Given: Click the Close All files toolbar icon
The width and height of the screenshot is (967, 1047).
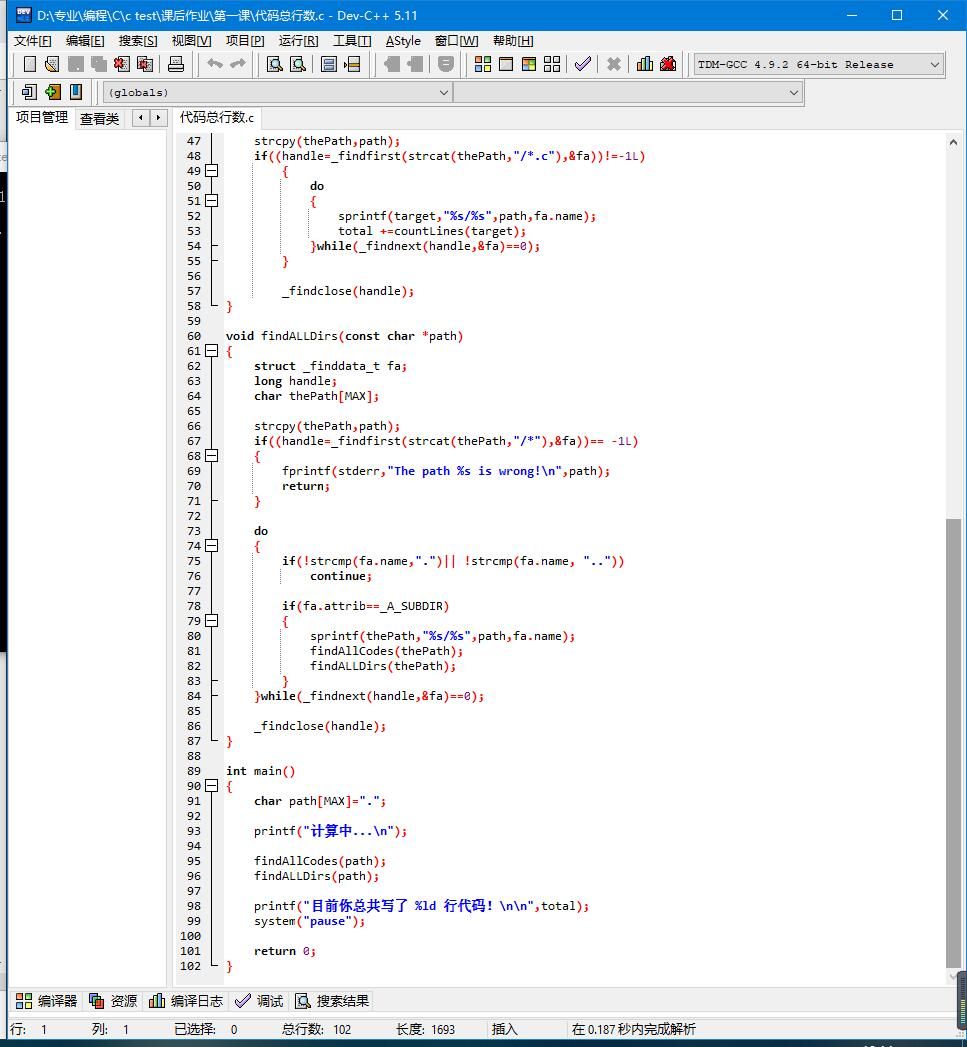Looking at the screenshot, I should coord(145,64).
